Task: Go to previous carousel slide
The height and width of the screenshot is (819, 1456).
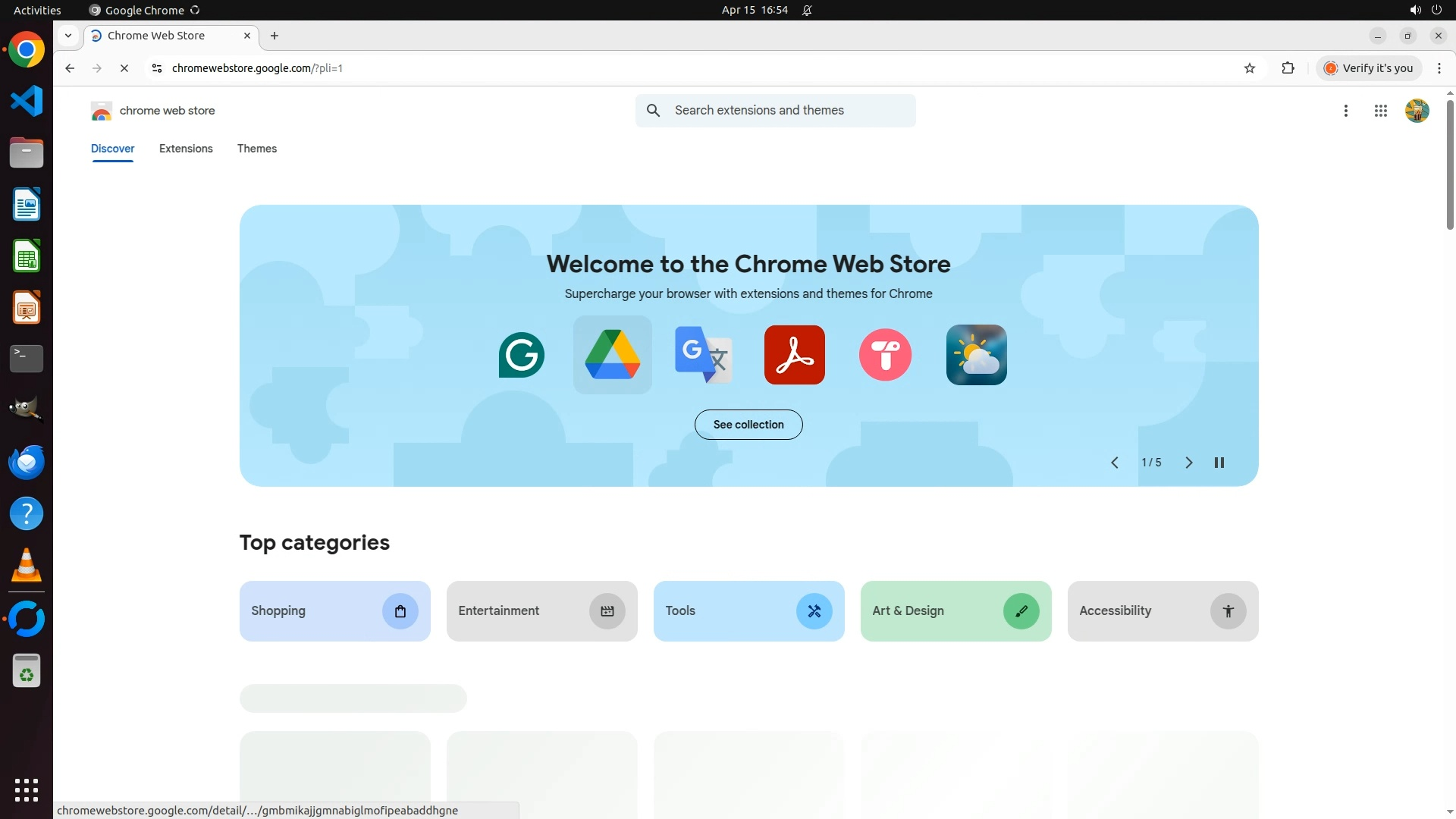Action: (1115, 463)
